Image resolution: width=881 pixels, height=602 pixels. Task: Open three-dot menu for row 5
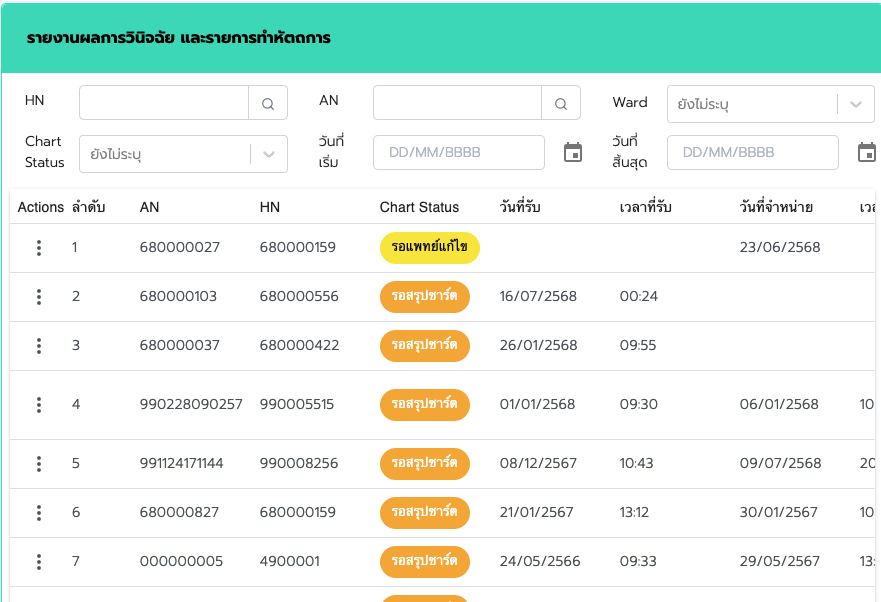coord(39,464)
